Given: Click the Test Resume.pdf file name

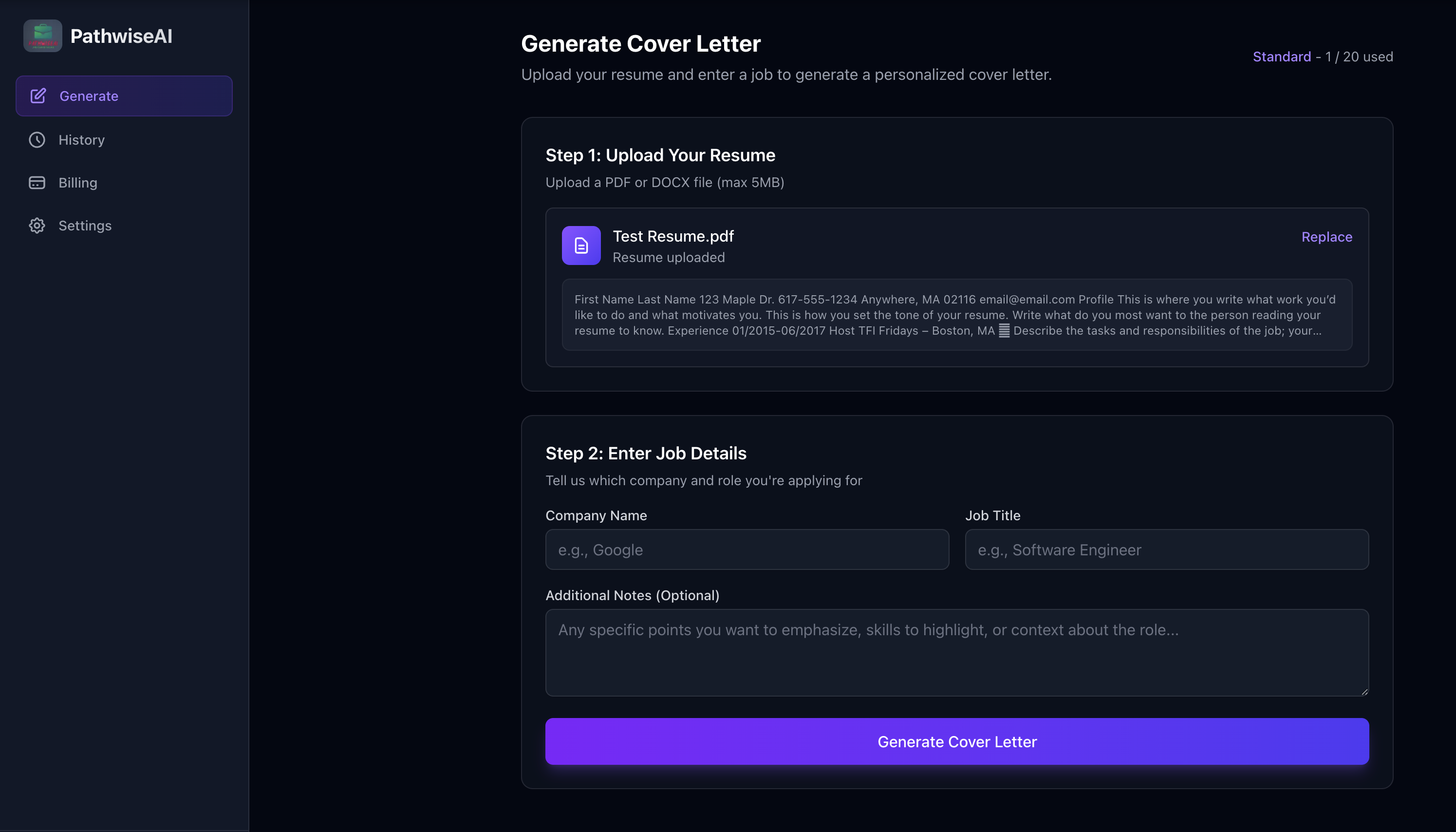Looking at the screenshot, I should tap(673, 235).
